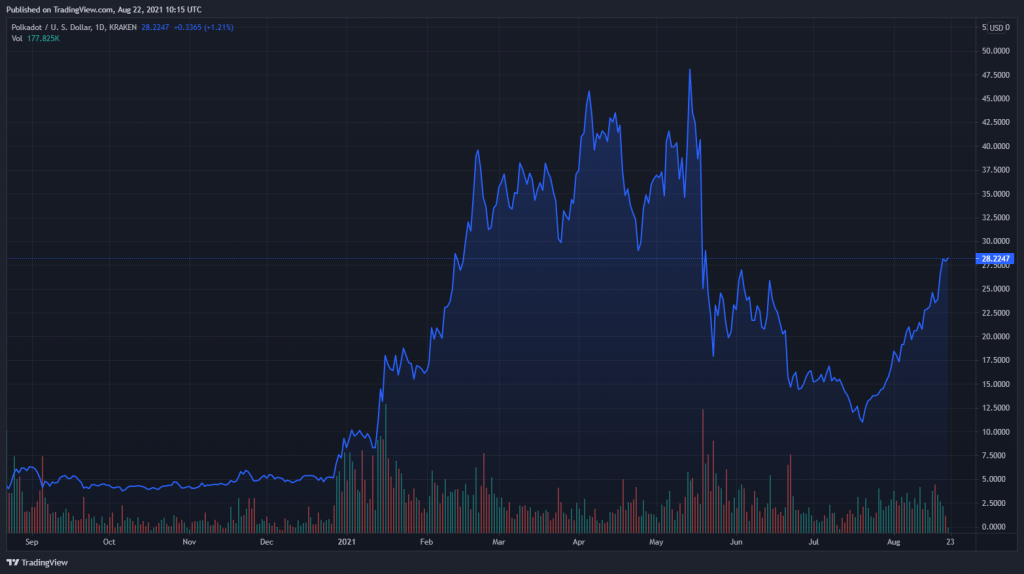Select the 2021 label on time axis
The height and width of the screenshot is (574, 1024).
tap(346, 542)
